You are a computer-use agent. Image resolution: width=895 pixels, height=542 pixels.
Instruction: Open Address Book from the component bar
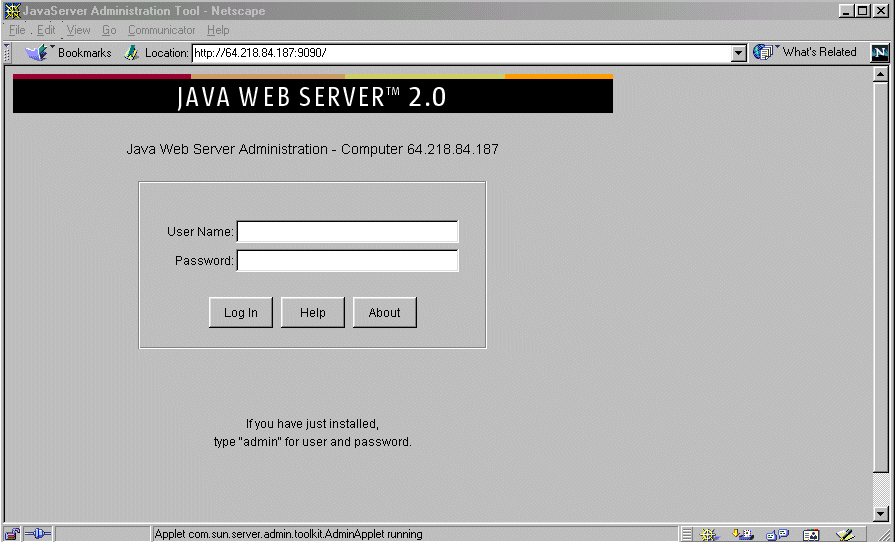(x=811, y=535)
